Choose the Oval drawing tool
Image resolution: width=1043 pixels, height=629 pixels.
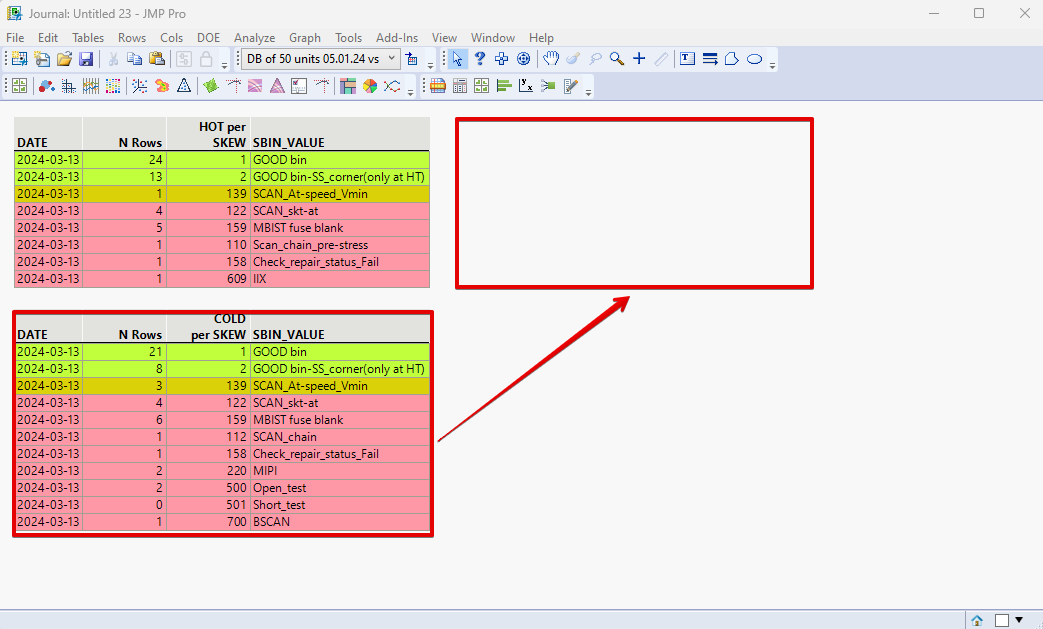pyautogui.click(x=755, y=58)
